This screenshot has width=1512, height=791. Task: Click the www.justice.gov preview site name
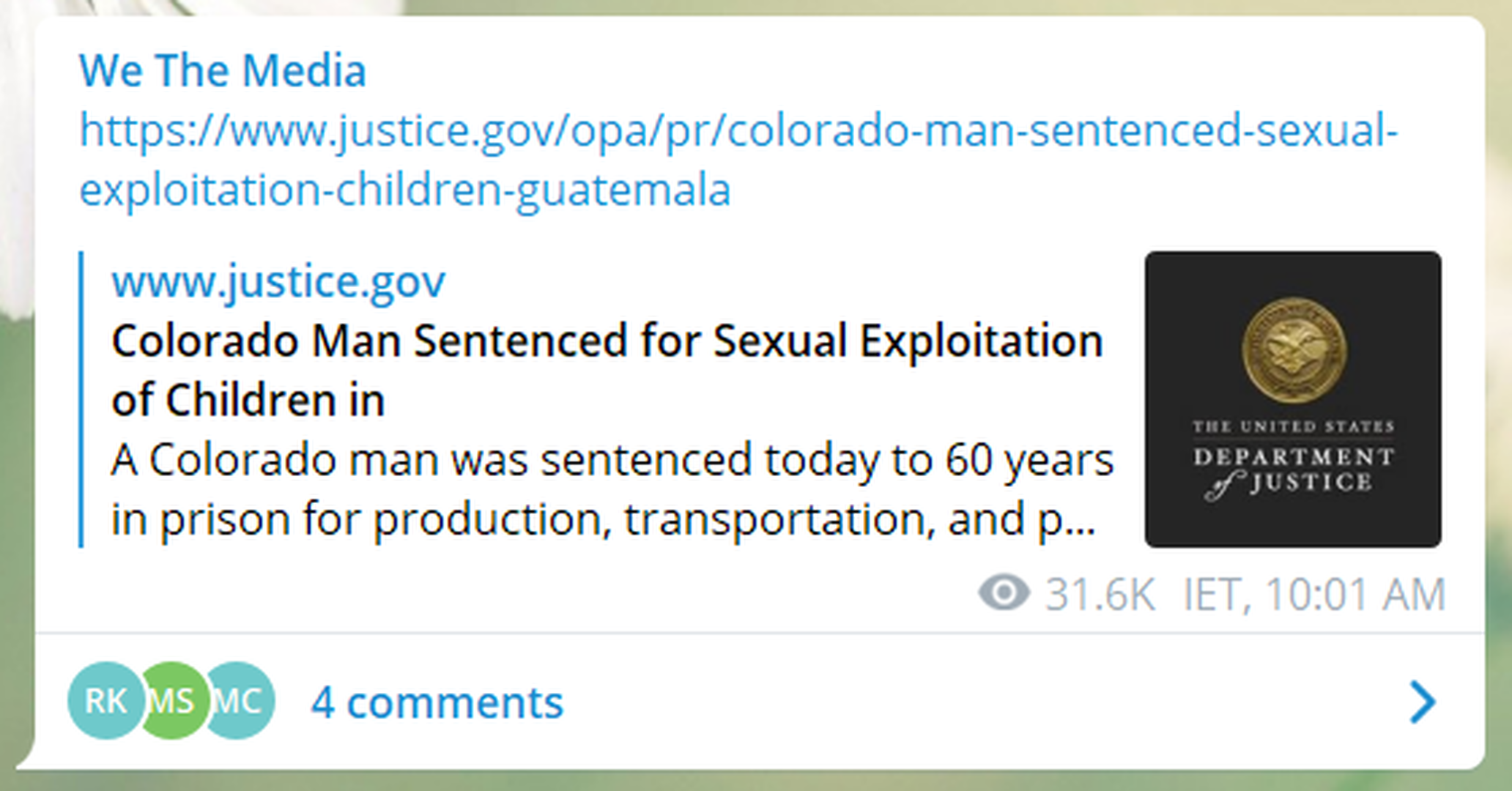click(x=278, y=281)
